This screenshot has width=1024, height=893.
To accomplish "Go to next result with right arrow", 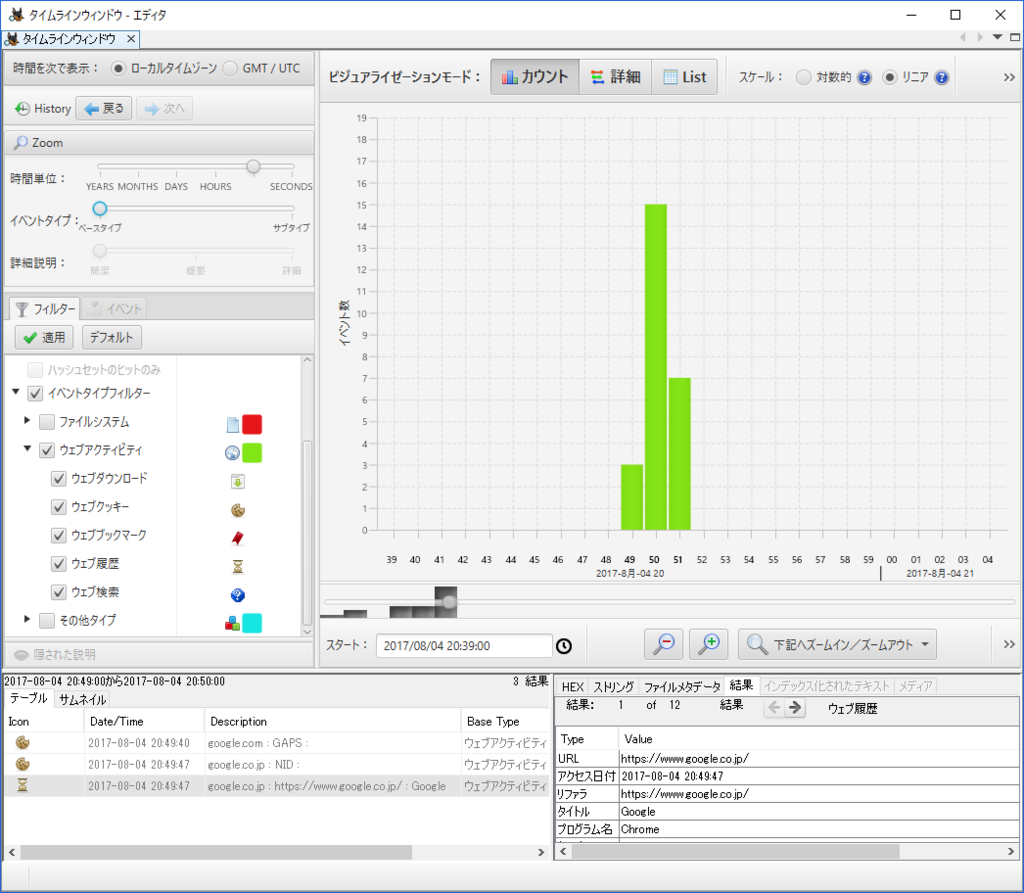I will (x=795, y=707).
